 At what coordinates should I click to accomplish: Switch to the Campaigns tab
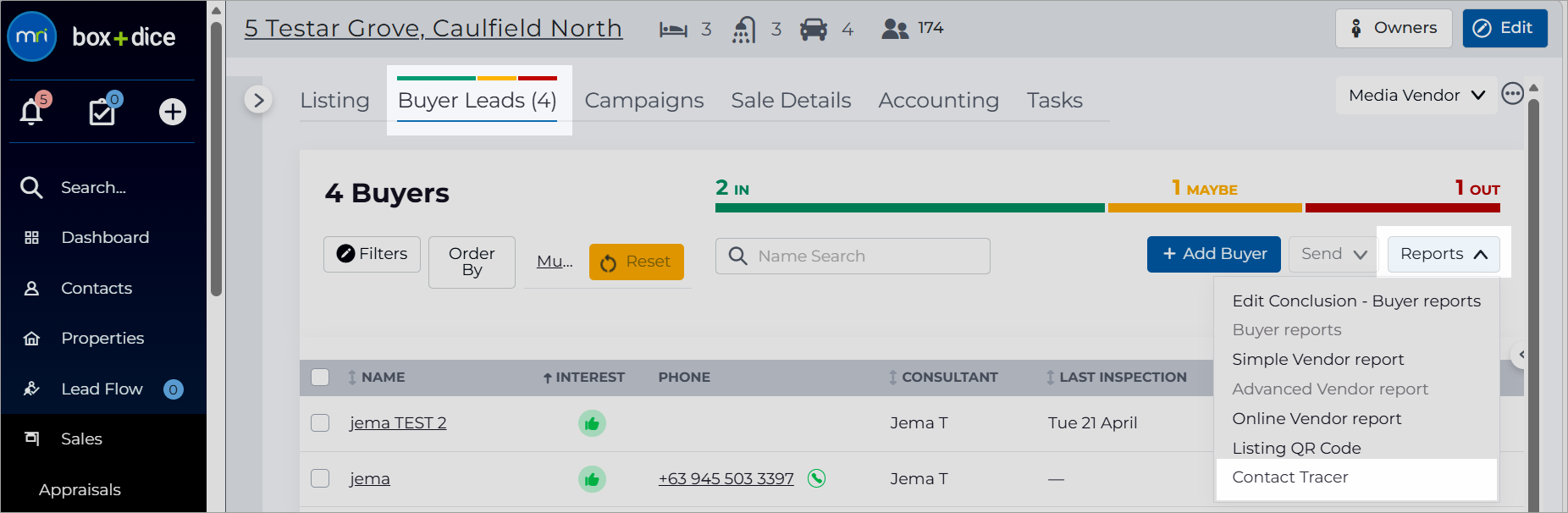644,100
